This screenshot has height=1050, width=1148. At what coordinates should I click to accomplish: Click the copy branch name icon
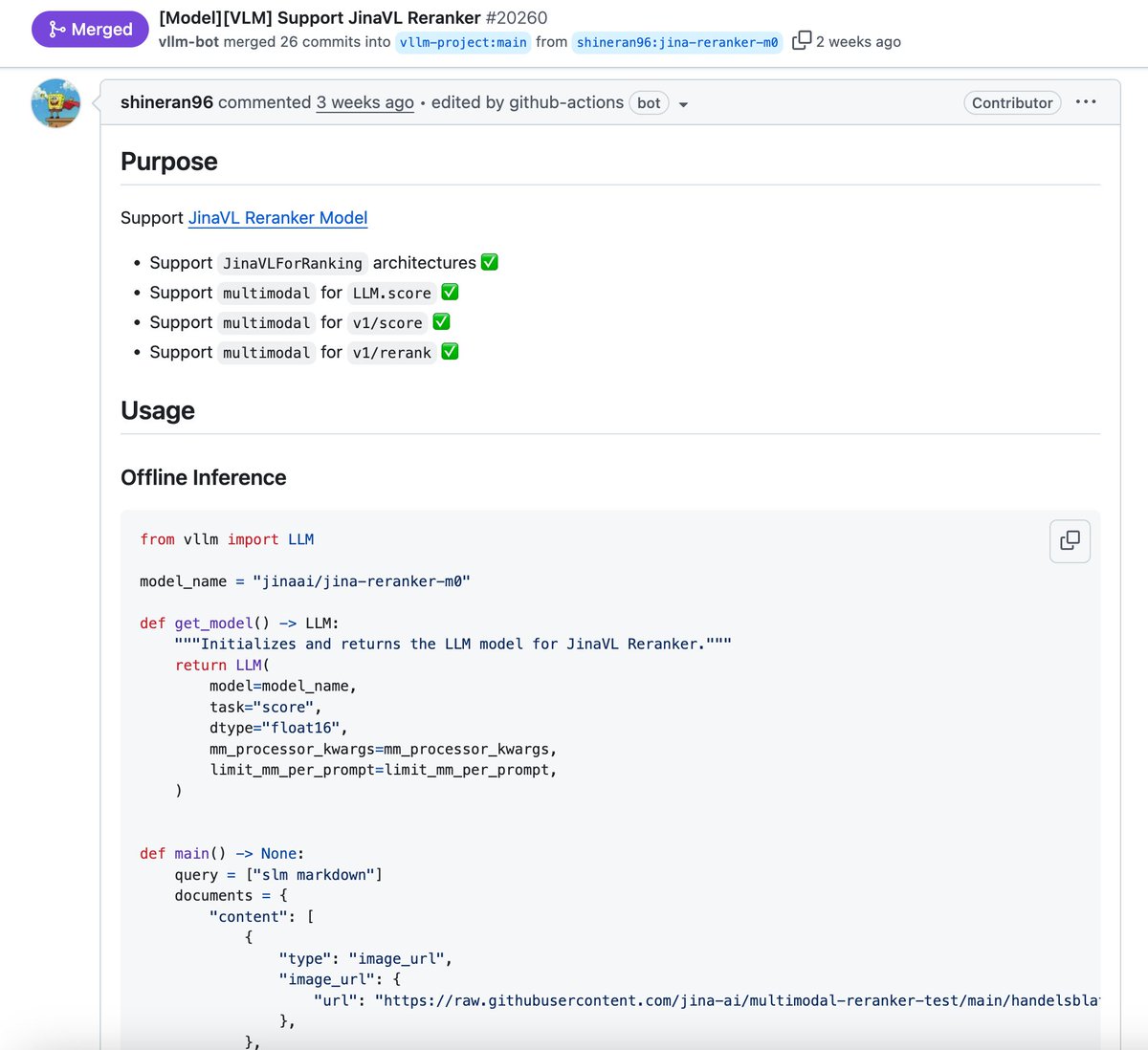[800, 41]
